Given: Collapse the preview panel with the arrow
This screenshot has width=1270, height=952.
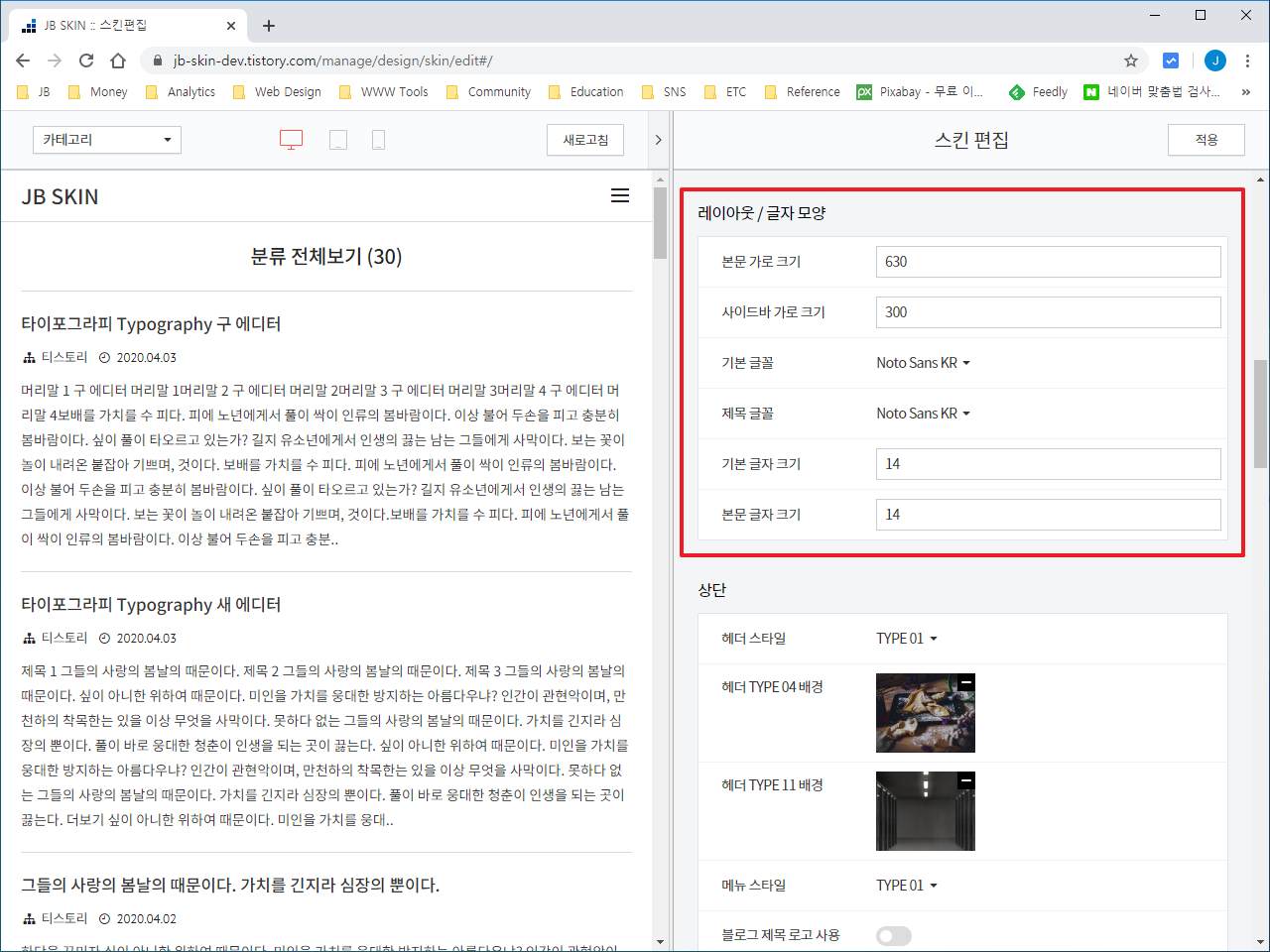Looking at the screenshot, I should pyautogui.click(x=658, y=140).
